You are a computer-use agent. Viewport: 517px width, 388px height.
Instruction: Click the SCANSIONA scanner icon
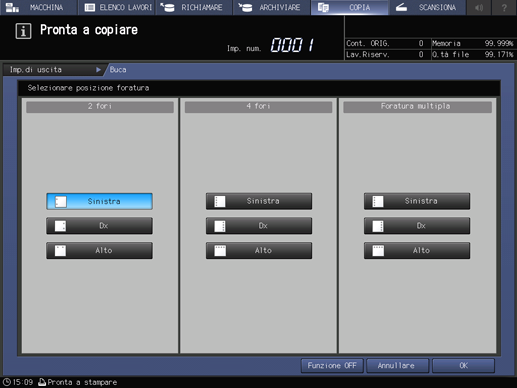(x=401, y=7)
